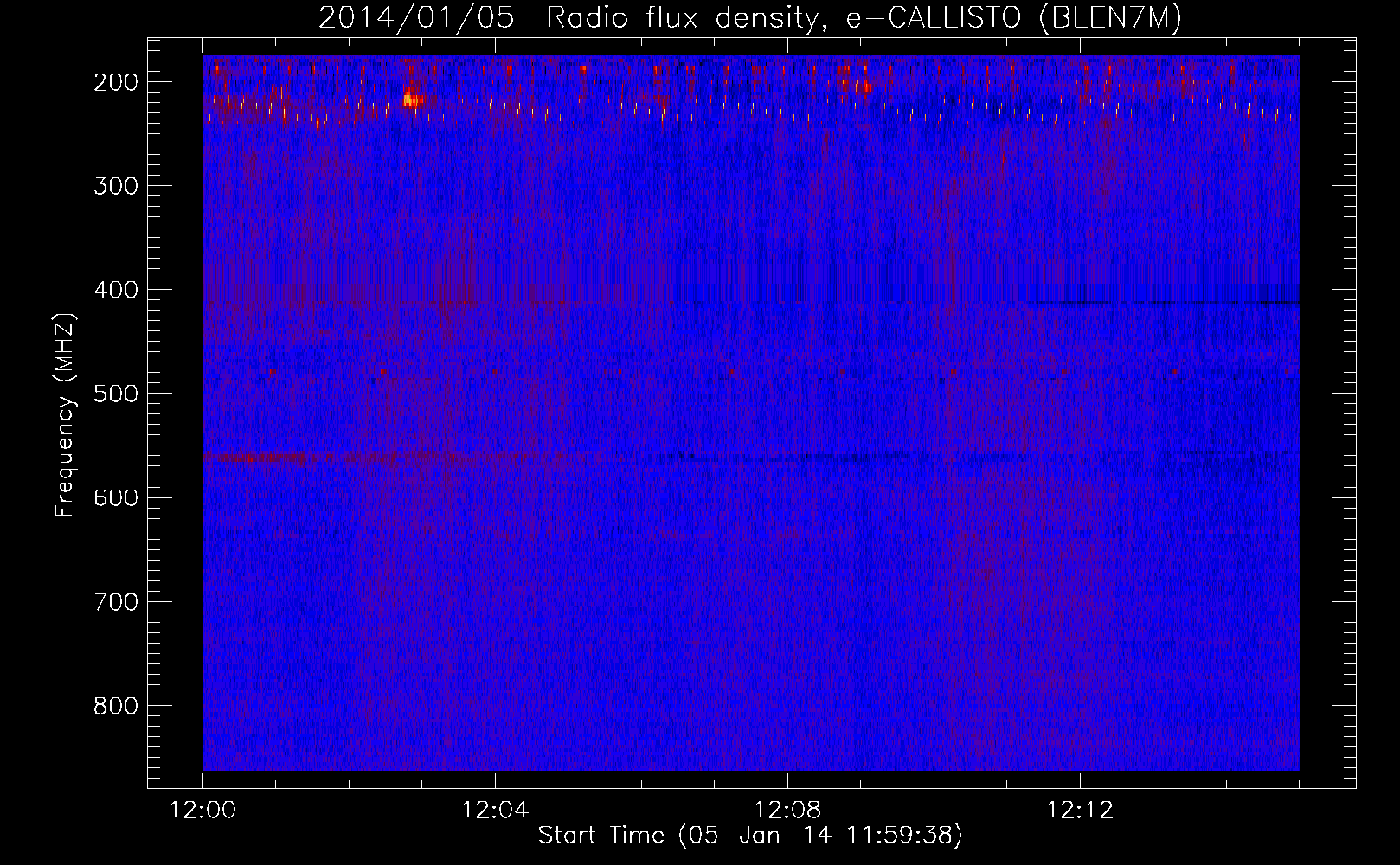Click the 12:08 time tick label

point(787,811)
